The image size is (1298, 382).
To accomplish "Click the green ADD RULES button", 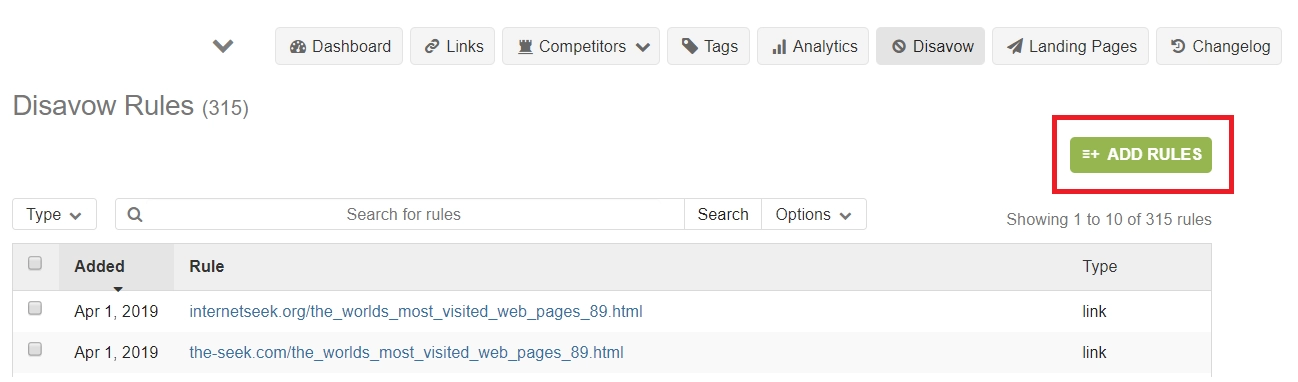I will (x=1141, y=155).
